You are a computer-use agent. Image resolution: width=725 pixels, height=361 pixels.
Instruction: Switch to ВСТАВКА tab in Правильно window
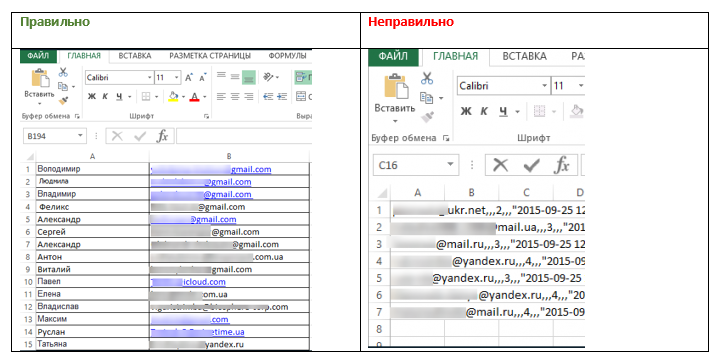click(135, 56)
